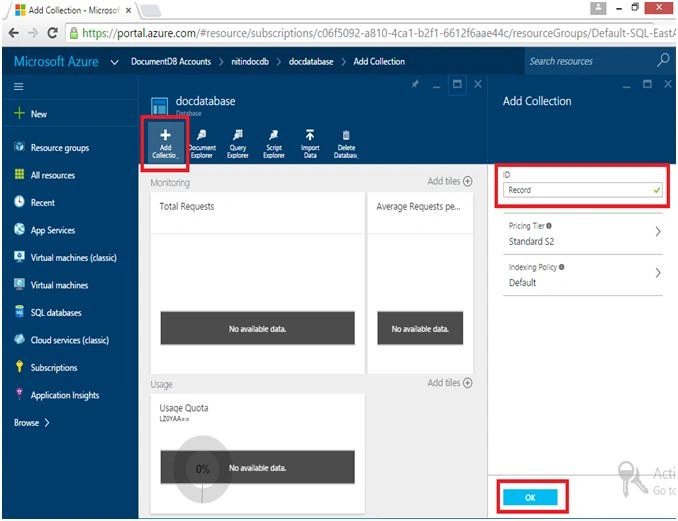Go back in browser
Viewport: 678px width, 521px height.
(14, 33)
